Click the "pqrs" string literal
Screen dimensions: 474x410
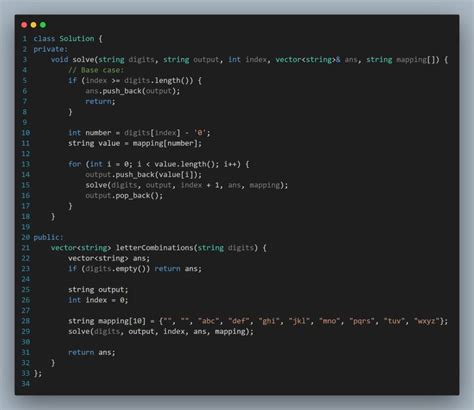(362, 321)
